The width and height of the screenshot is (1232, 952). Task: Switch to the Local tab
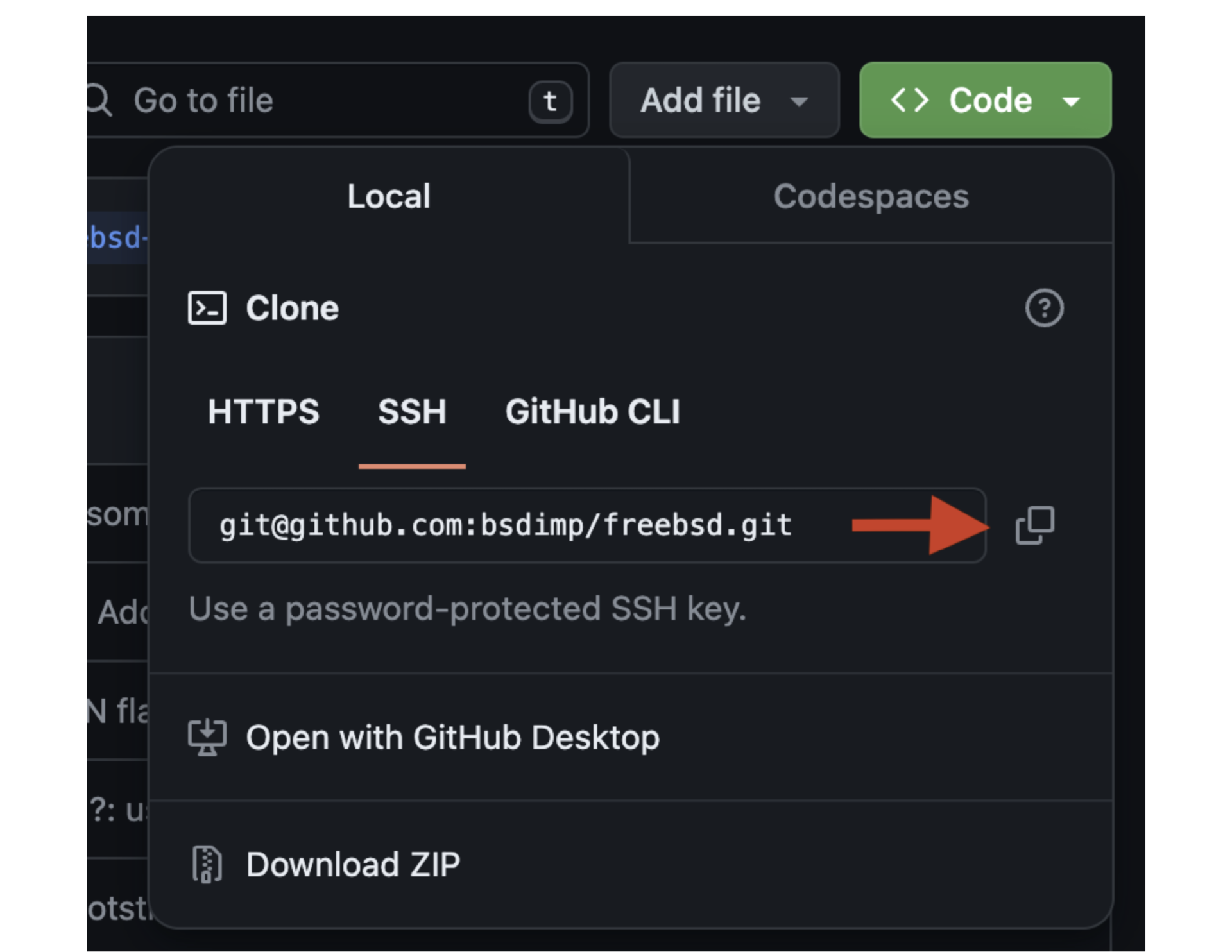389,196
